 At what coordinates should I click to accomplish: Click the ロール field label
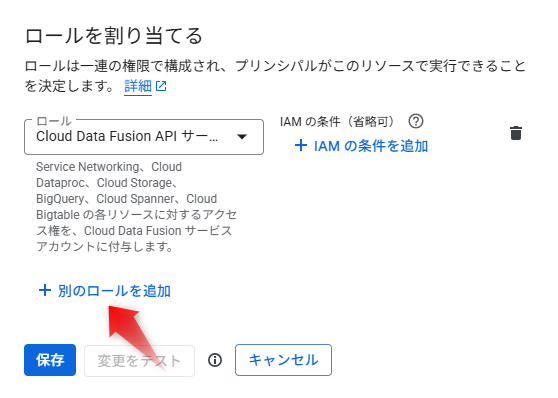[54, 121]
